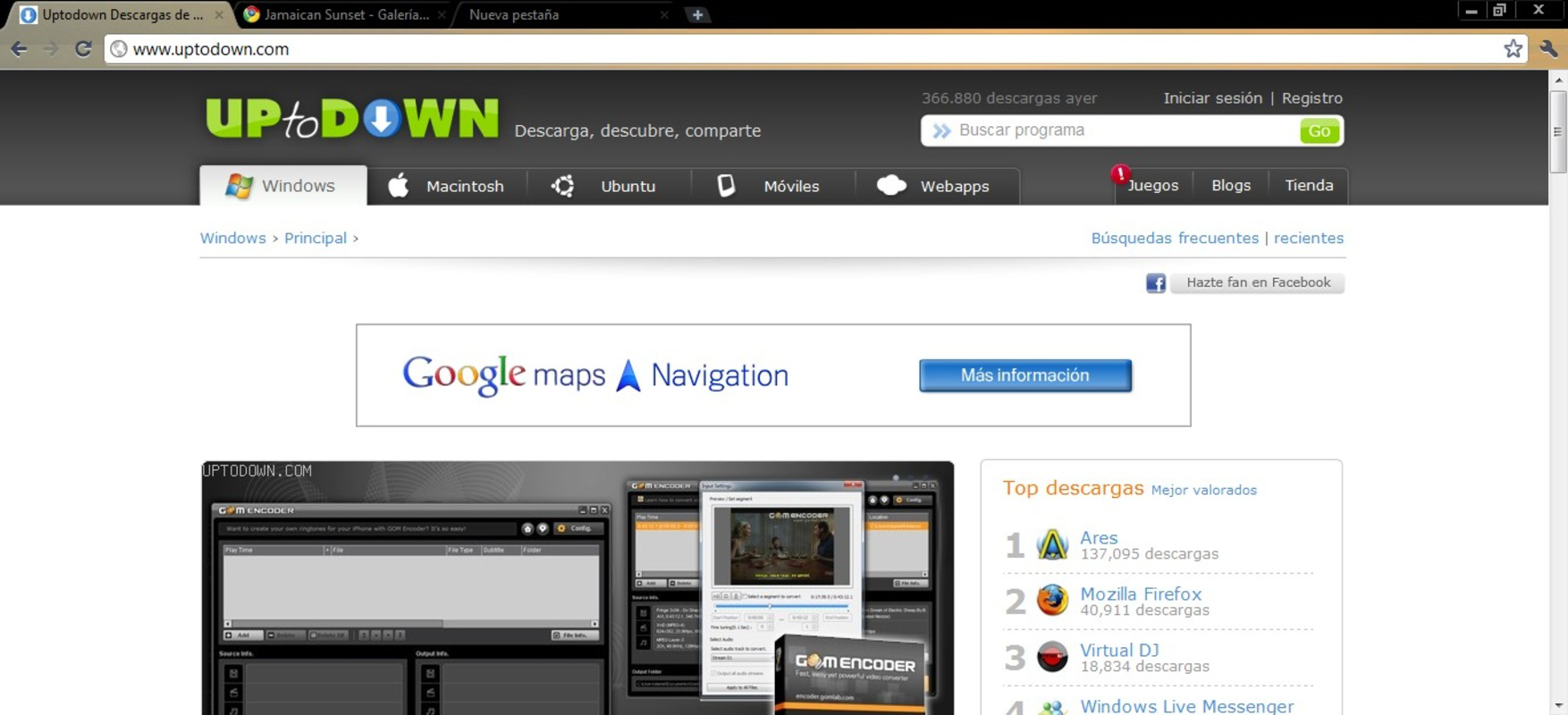This screenshot has width=1568, height=715.
Task: Switch to Mejor valorados list
Action: point(1203,490)
